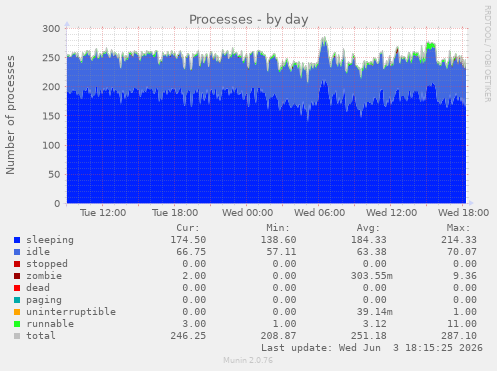This screenshot has height=371, width=497.
Task: Click the 200 y-axis tick label
Action: point(51,87)
